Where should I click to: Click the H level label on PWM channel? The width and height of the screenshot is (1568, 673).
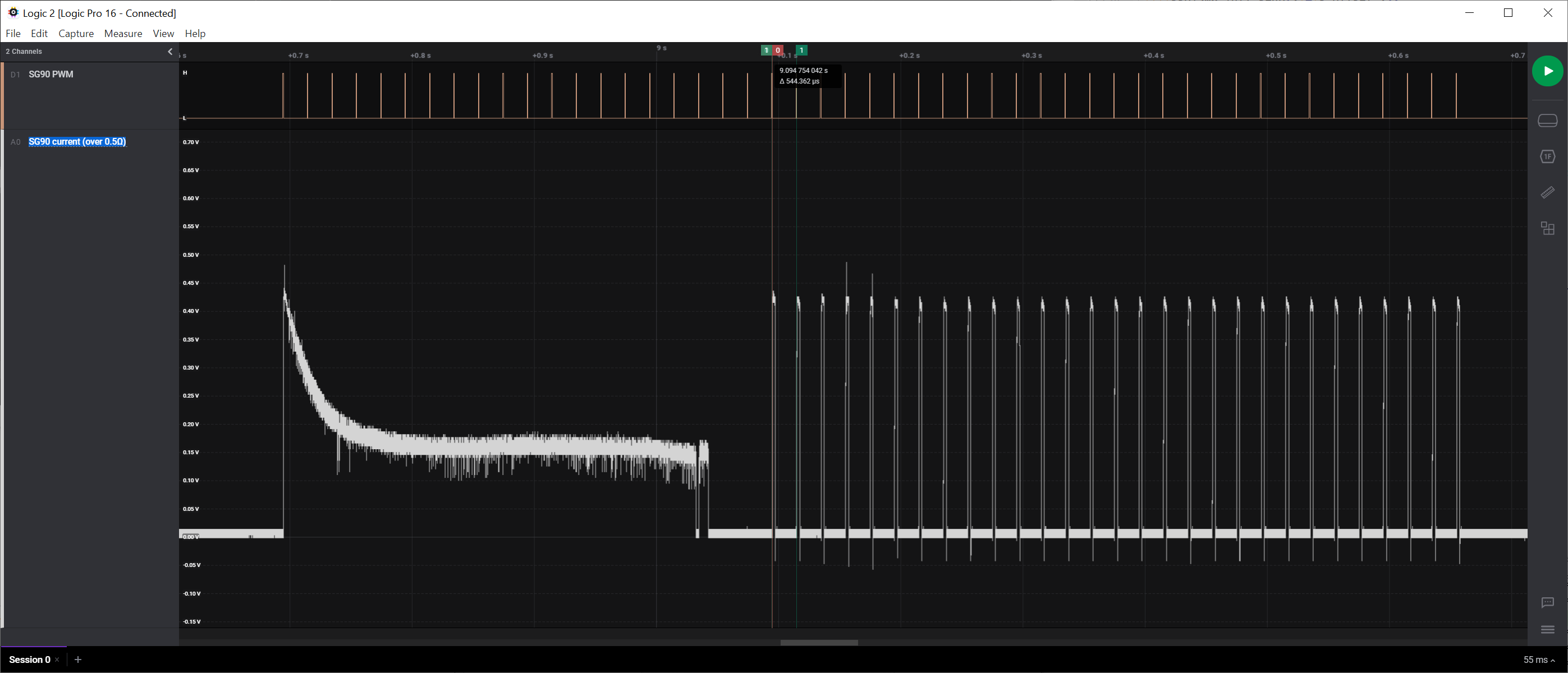[x=185, y=73]
